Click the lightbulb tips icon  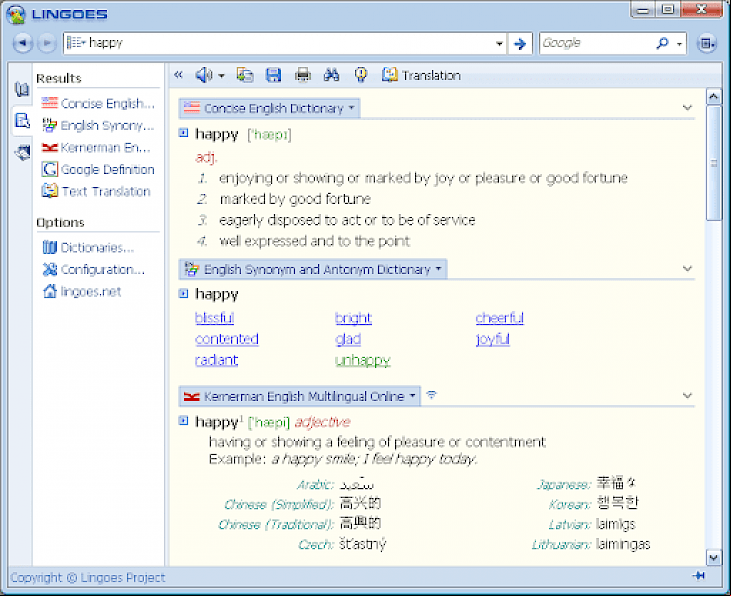coord(360,75)
